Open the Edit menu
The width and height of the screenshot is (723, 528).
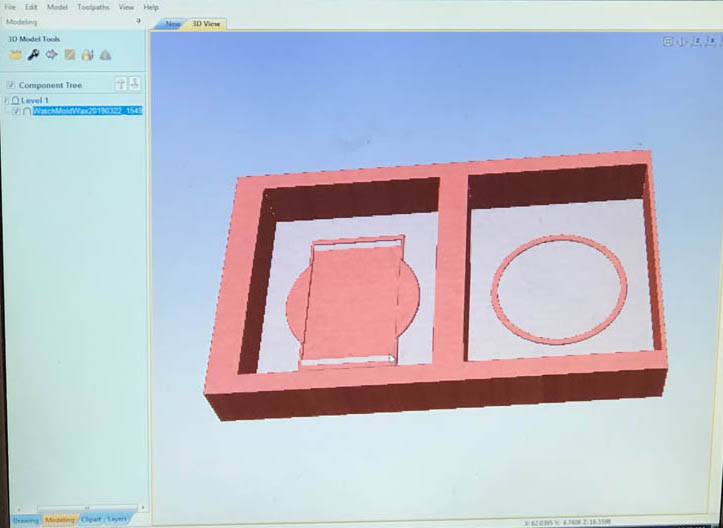pyautogui.click(x=31, y=7)
